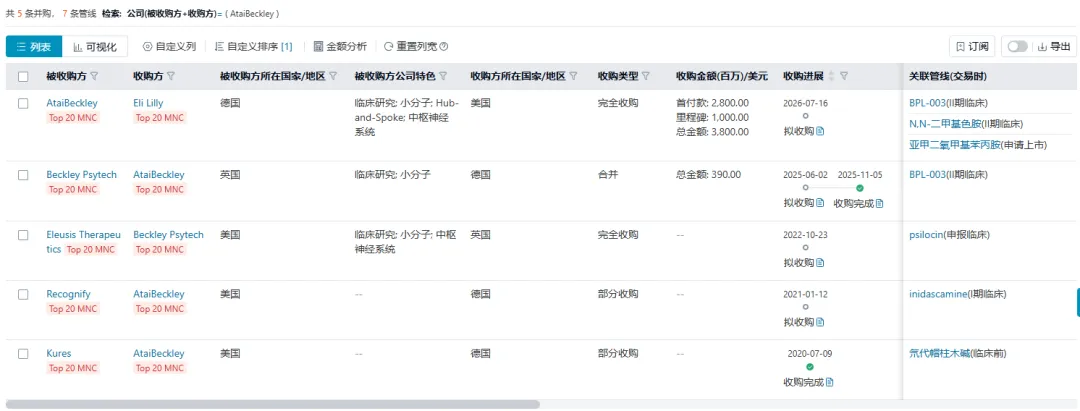
Task: Open filter for 收购方 column
Action: [x=171, y=76]
